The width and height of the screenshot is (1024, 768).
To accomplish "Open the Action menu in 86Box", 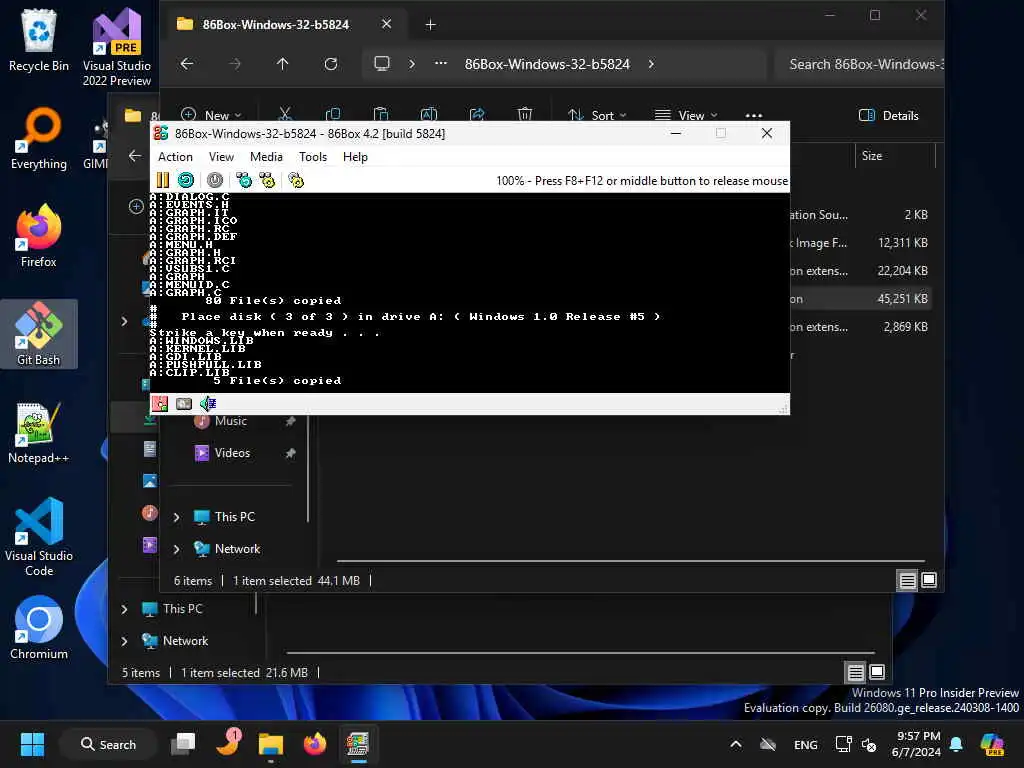I will (x=175, y=157).
